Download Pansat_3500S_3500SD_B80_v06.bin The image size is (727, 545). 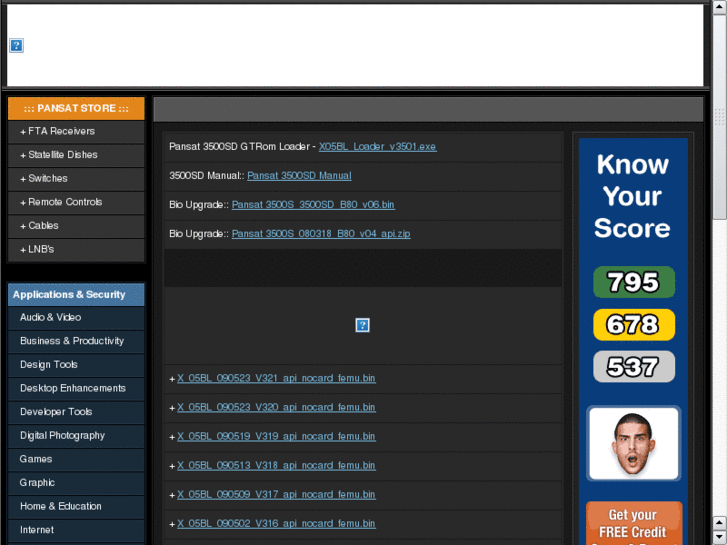point(313,205)
